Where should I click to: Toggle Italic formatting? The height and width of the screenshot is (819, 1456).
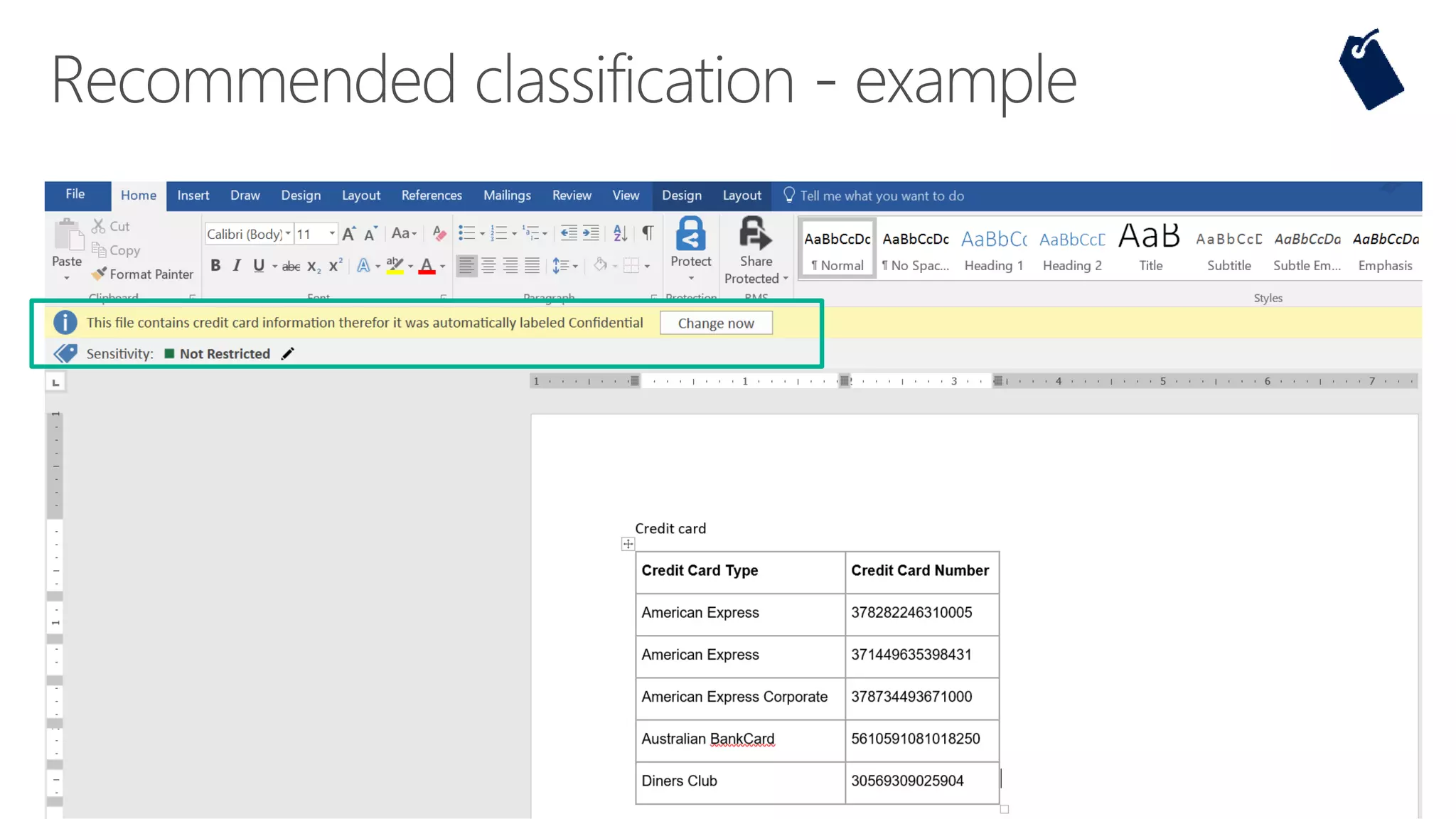[237, 266]
